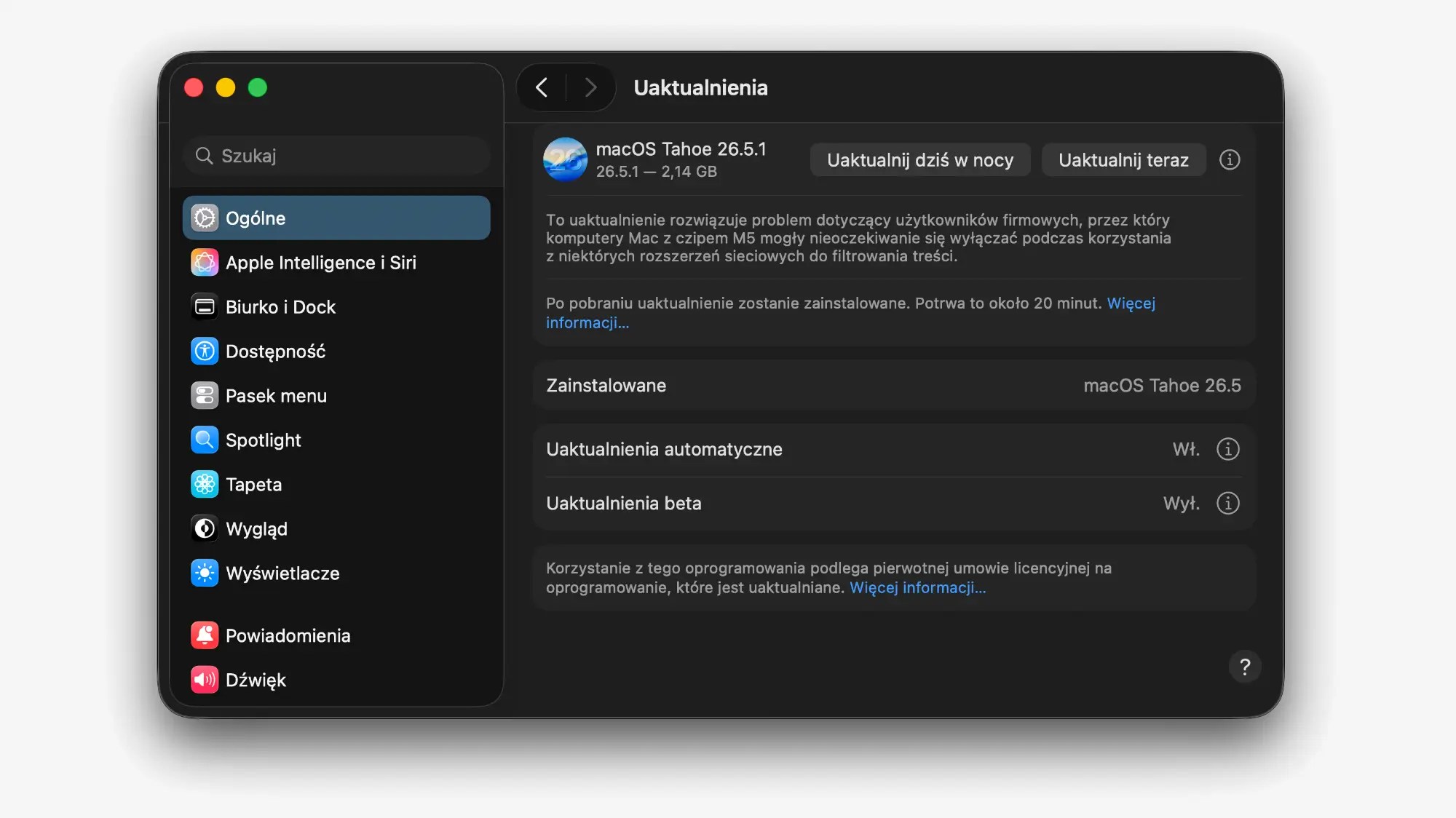Open Pasek menu settings
This screenshot has height=818, width=1456.
(x=336, y=395)
